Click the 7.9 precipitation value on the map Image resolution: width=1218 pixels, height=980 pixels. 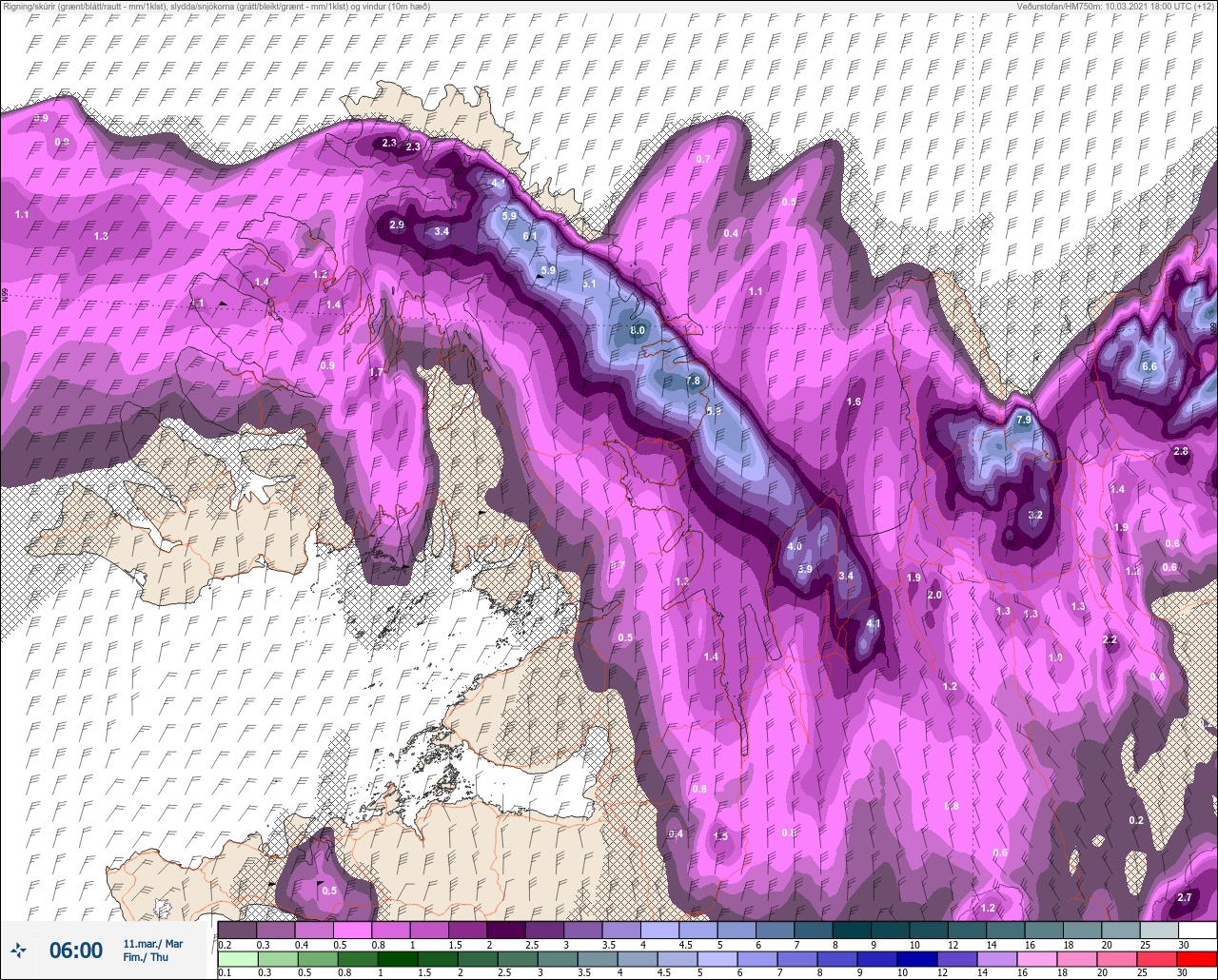[1024, 420]
